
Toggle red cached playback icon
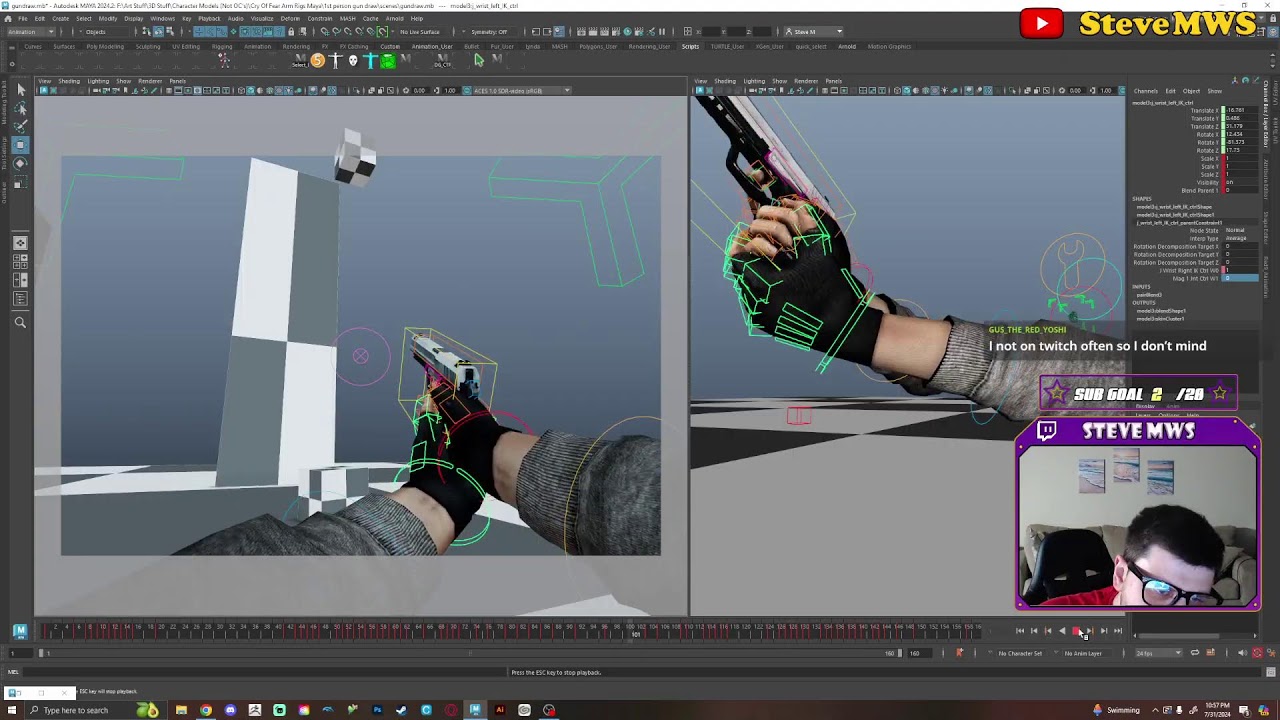pyautogui.click(x=1258, y=653)
